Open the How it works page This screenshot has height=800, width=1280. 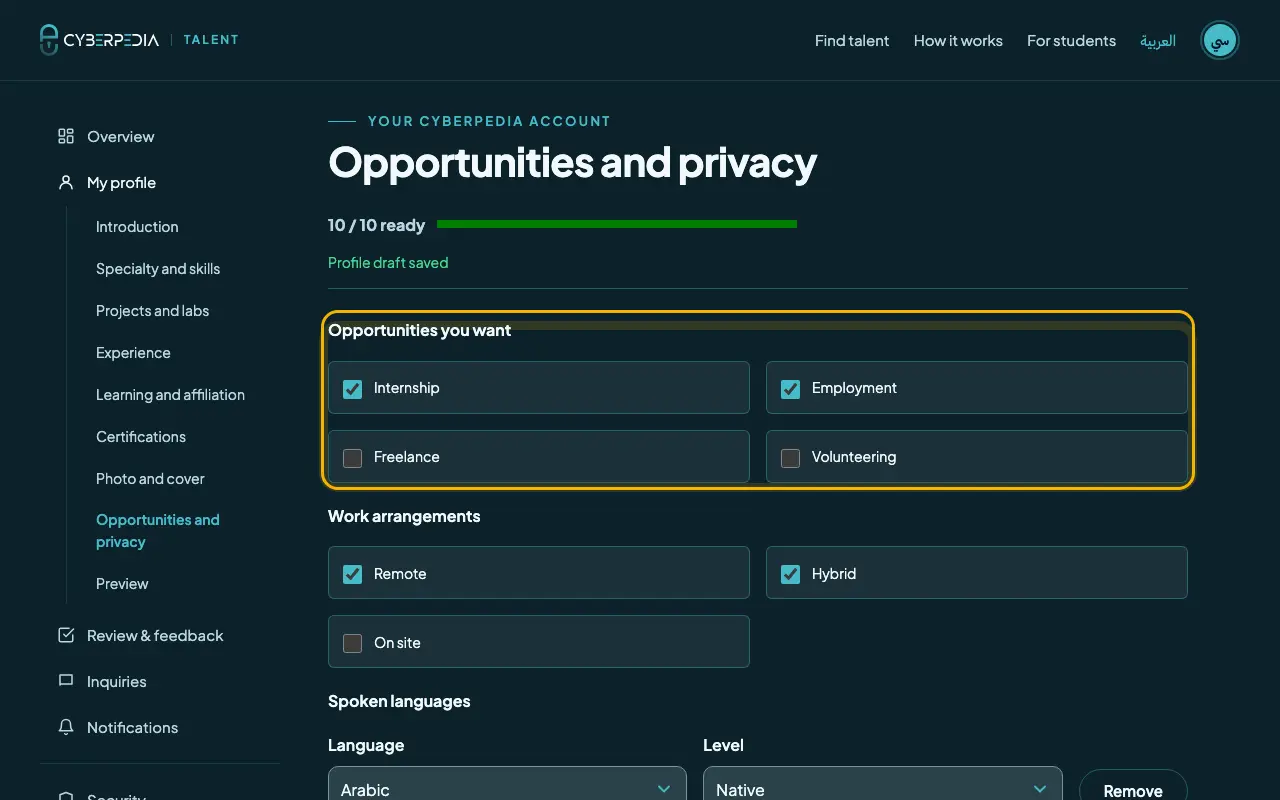(x=958, y=41)
